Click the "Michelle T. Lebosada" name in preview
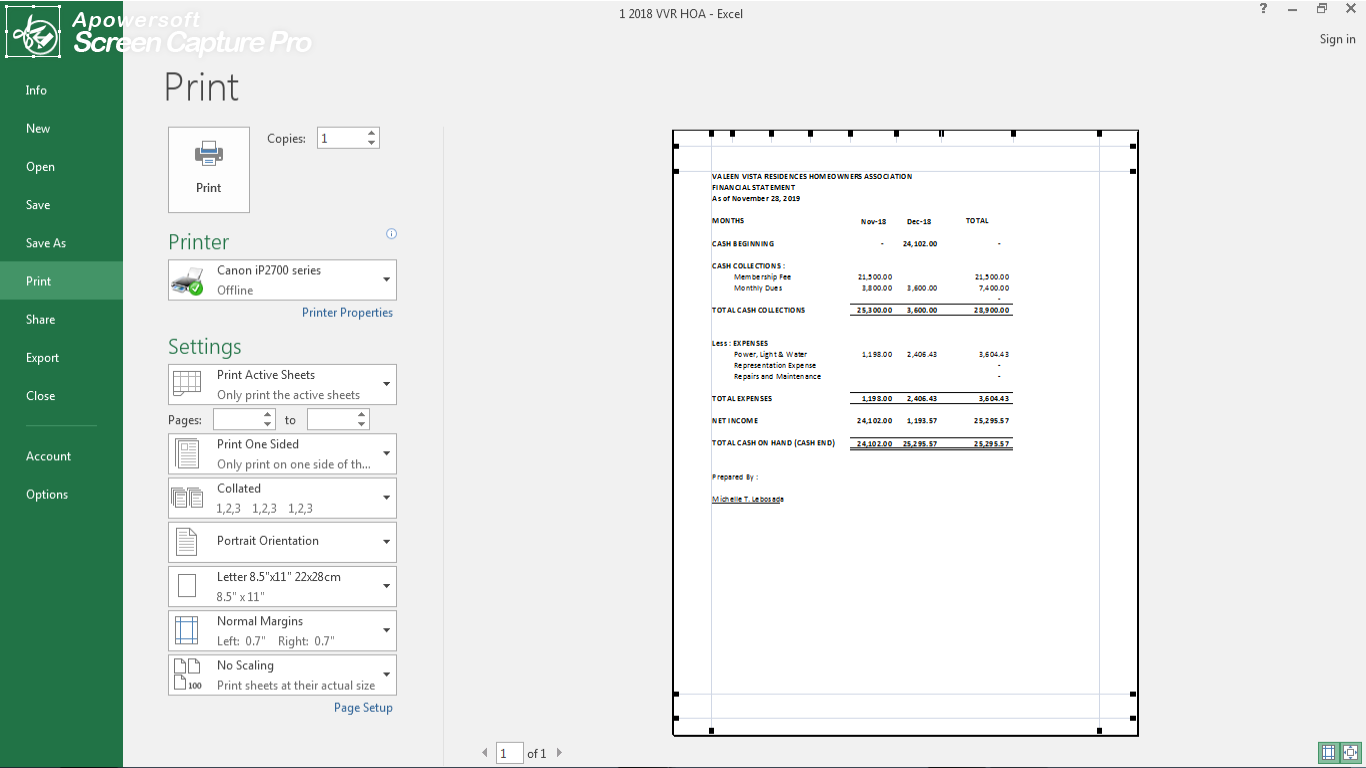 click(748, 499)
